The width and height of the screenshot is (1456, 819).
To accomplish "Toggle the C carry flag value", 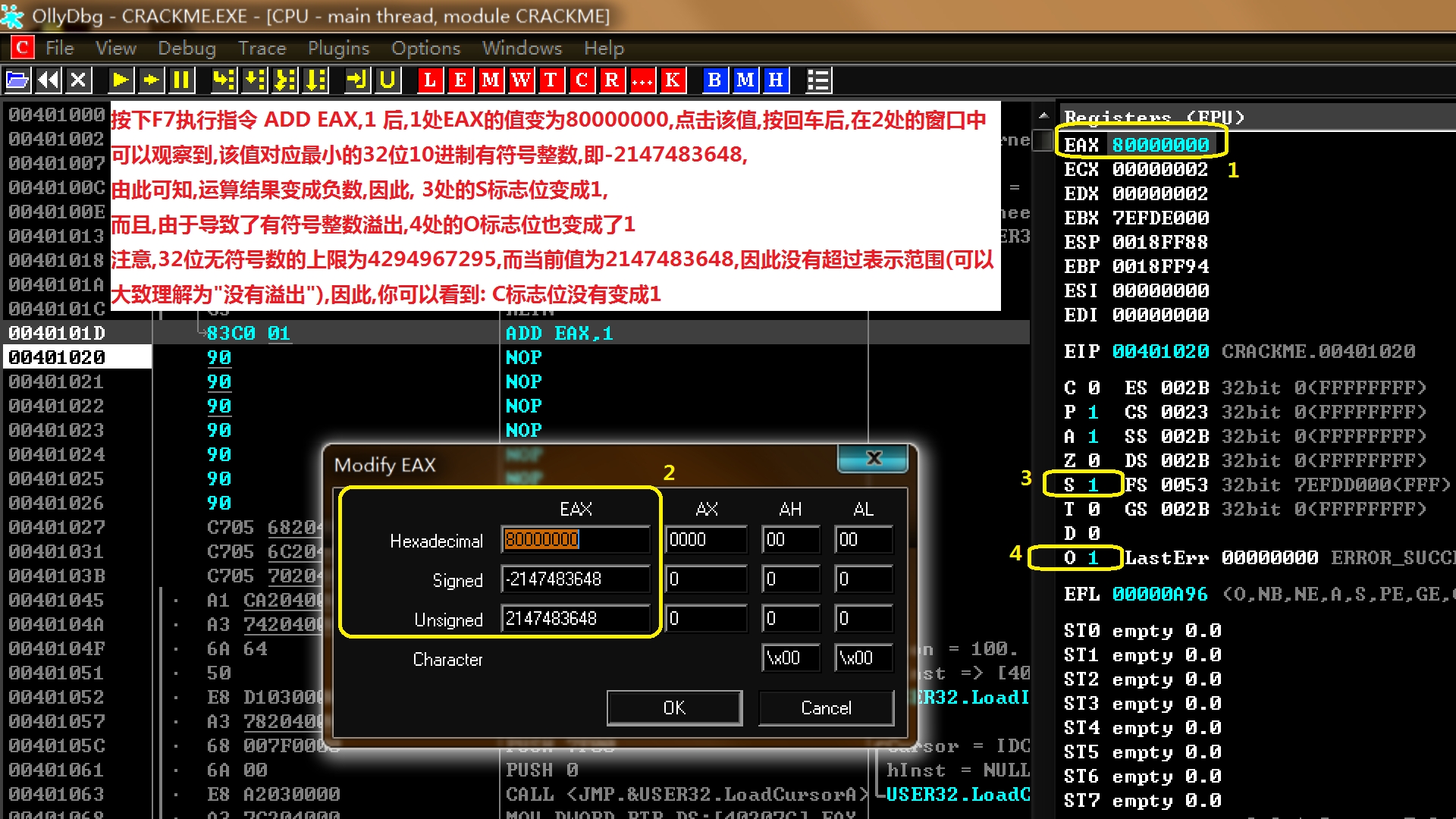I will 1094,388.
